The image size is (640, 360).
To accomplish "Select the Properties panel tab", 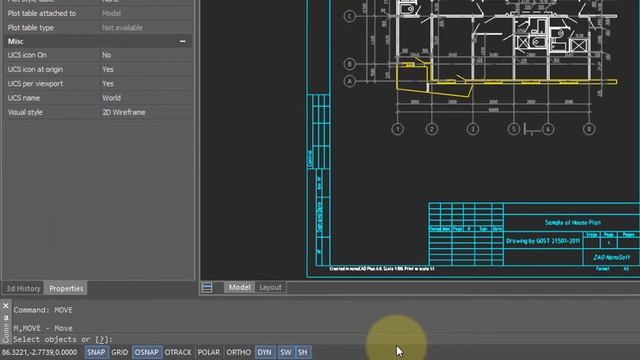I will coord(66,288).
